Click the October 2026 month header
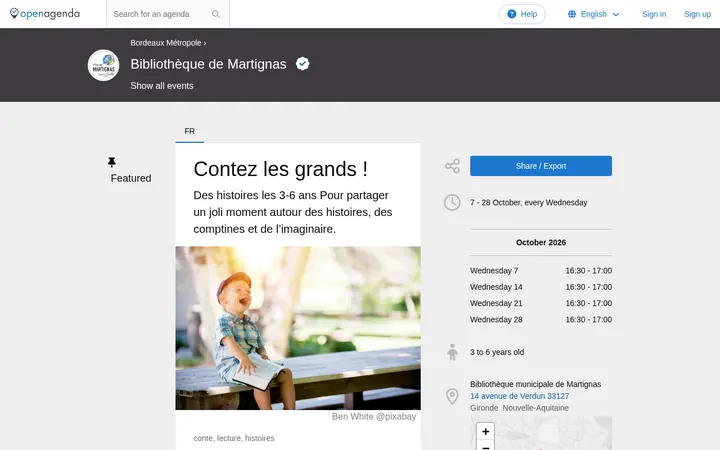This screenshot has height=450, width=720. 540,242
